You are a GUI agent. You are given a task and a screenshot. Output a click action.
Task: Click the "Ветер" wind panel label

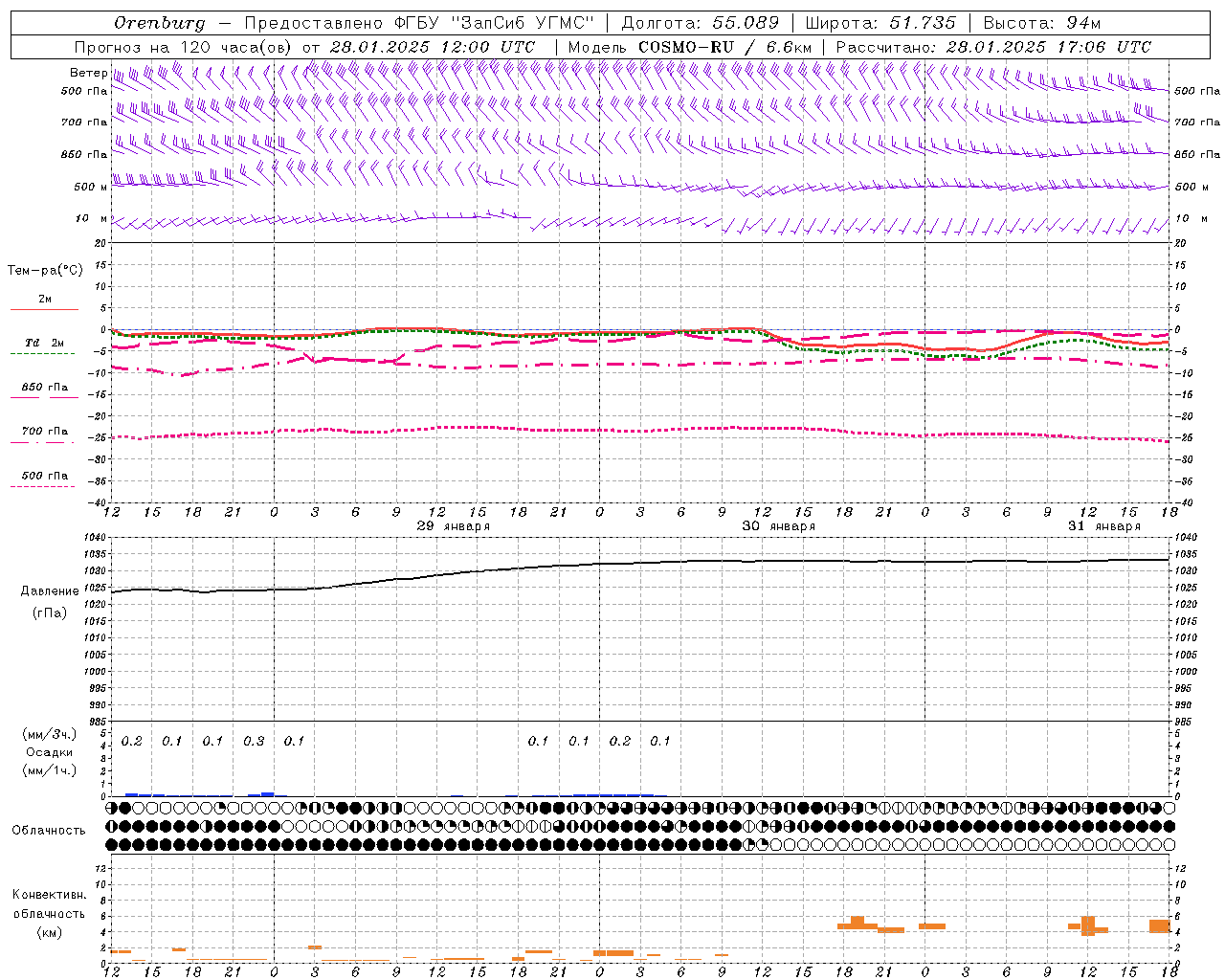(89, 73)
